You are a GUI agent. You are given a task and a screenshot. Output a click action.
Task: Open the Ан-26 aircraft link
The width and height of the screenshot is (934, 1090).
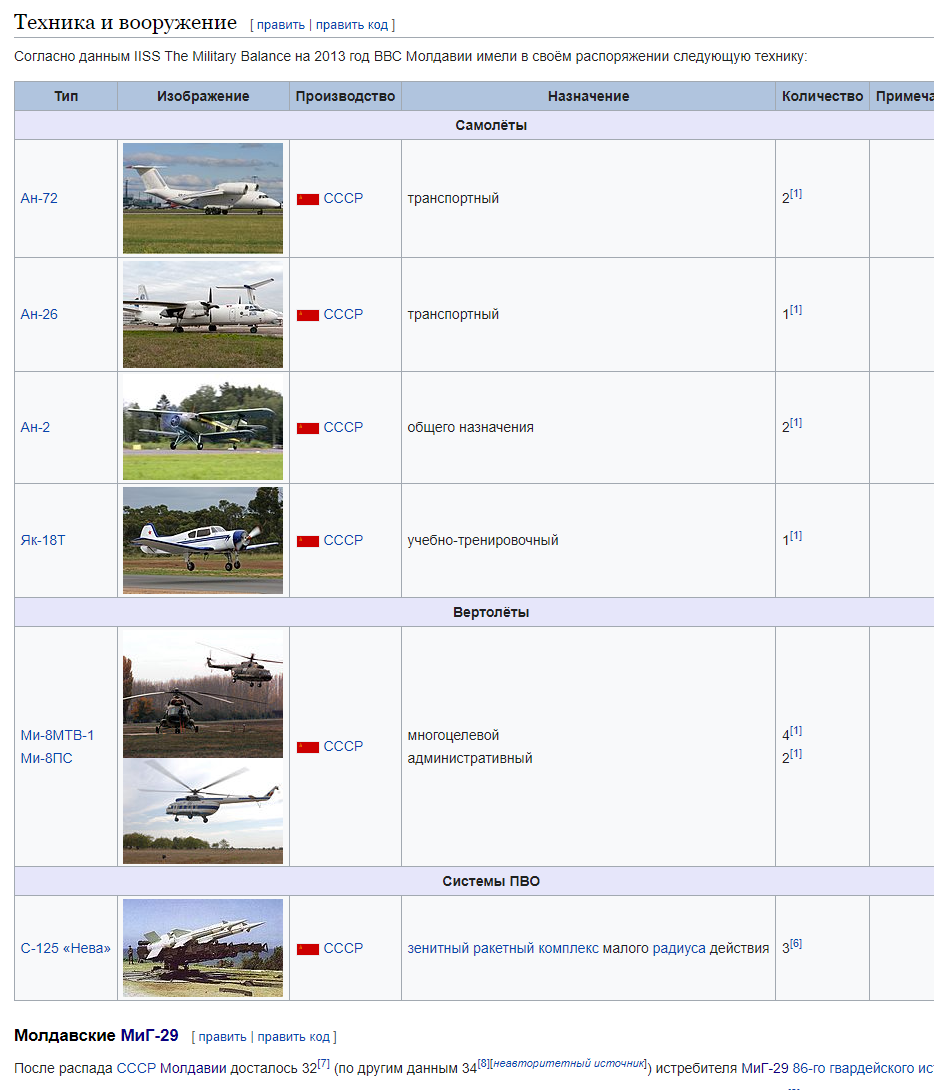(39, 314)
